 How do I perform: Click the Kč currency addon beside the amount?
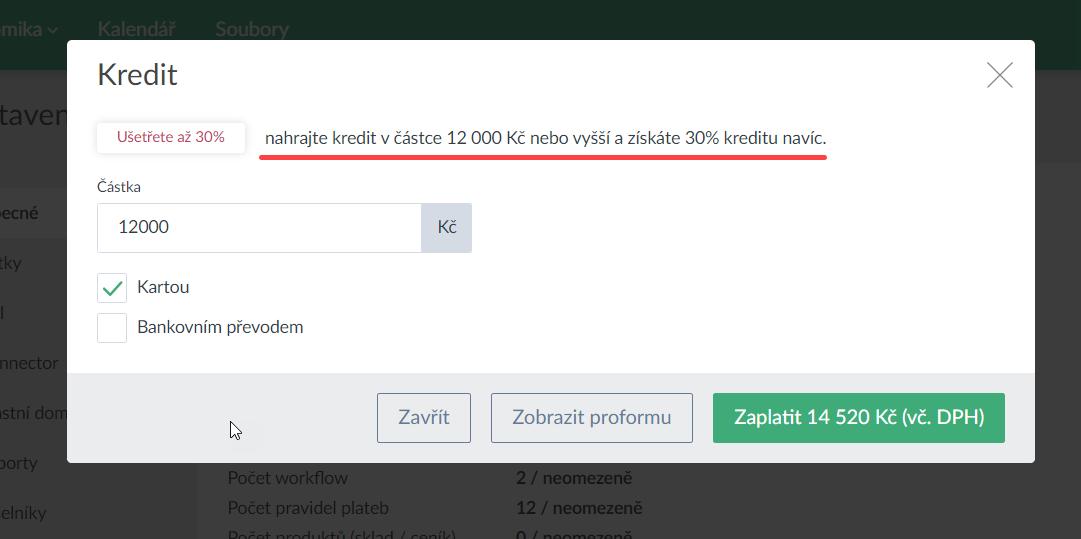(x=446, y=228)
